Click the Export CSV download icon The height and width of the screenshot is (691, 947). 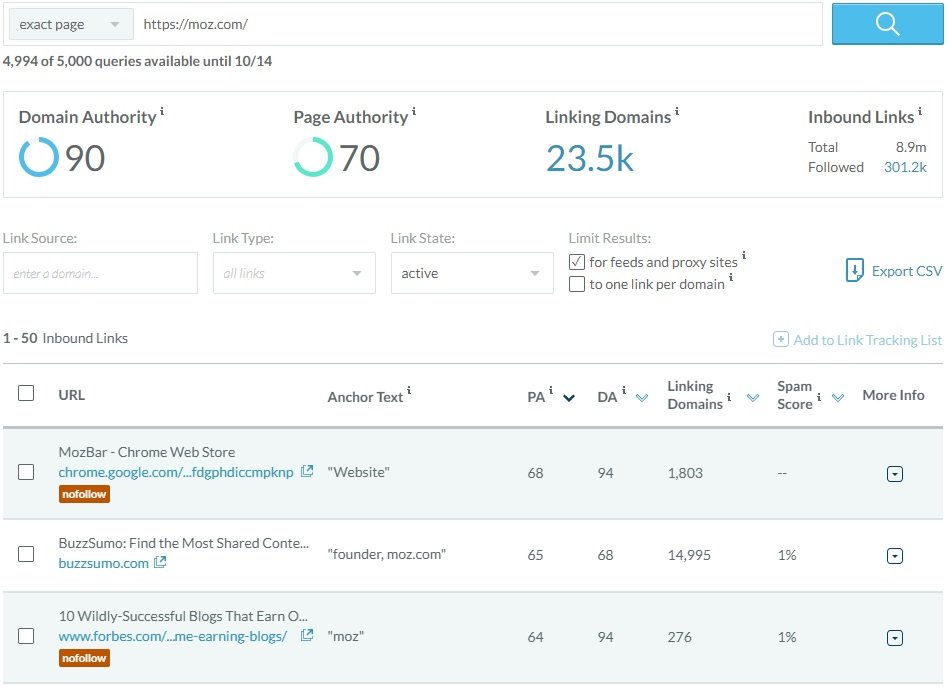pyautogui.click(x=854, y=270)
